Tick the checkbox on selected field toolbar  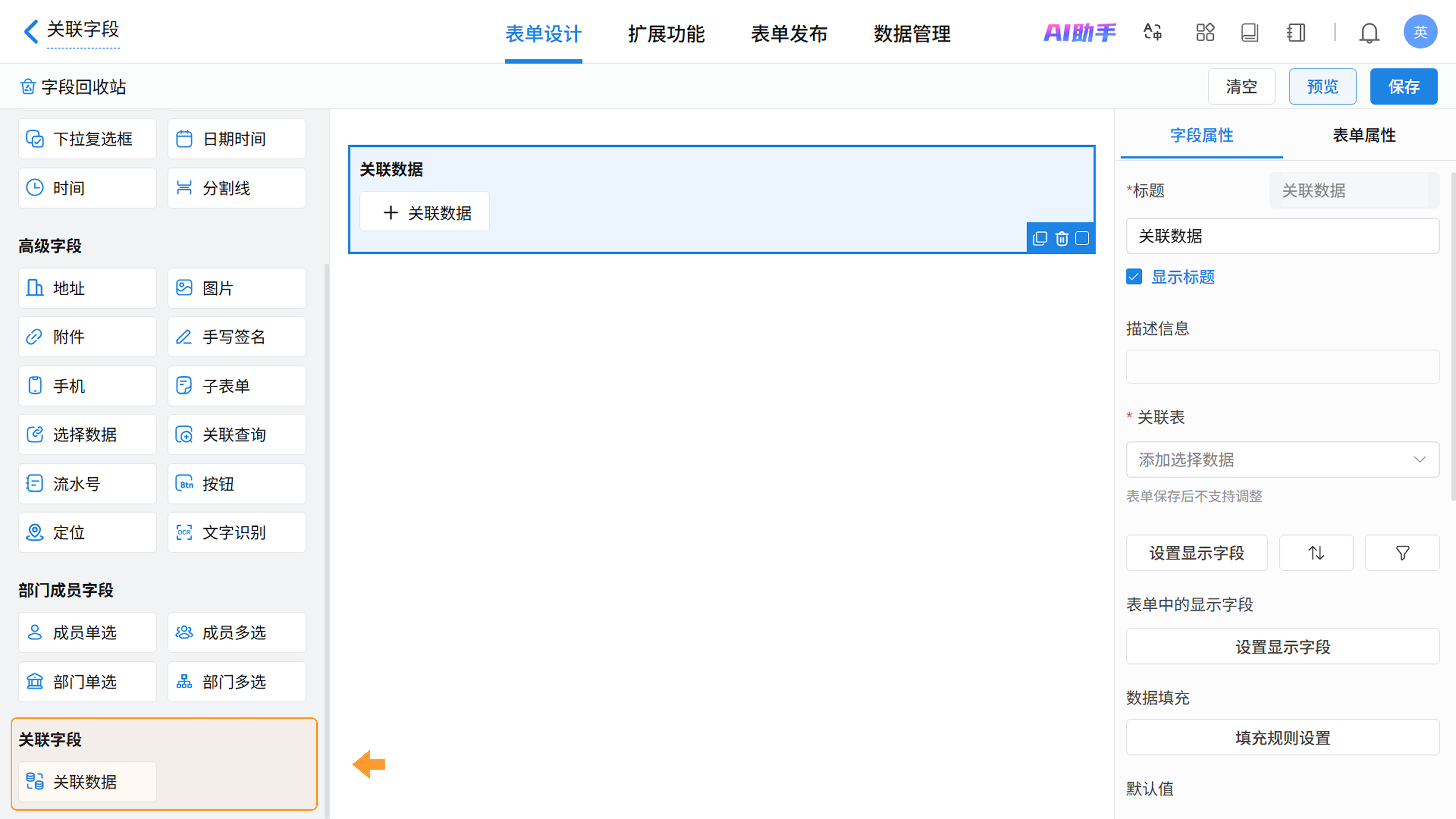1082,238
